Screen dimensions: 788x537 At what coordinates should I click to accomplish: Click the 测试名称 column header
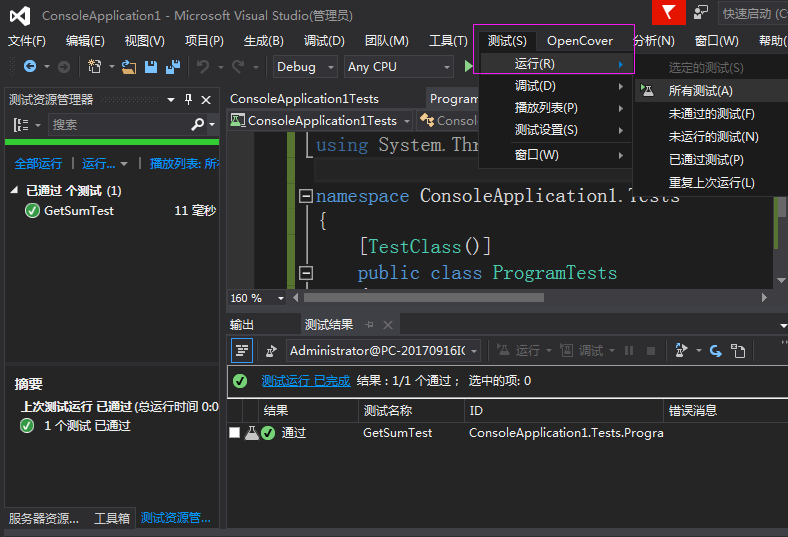[x=387, y=411]
